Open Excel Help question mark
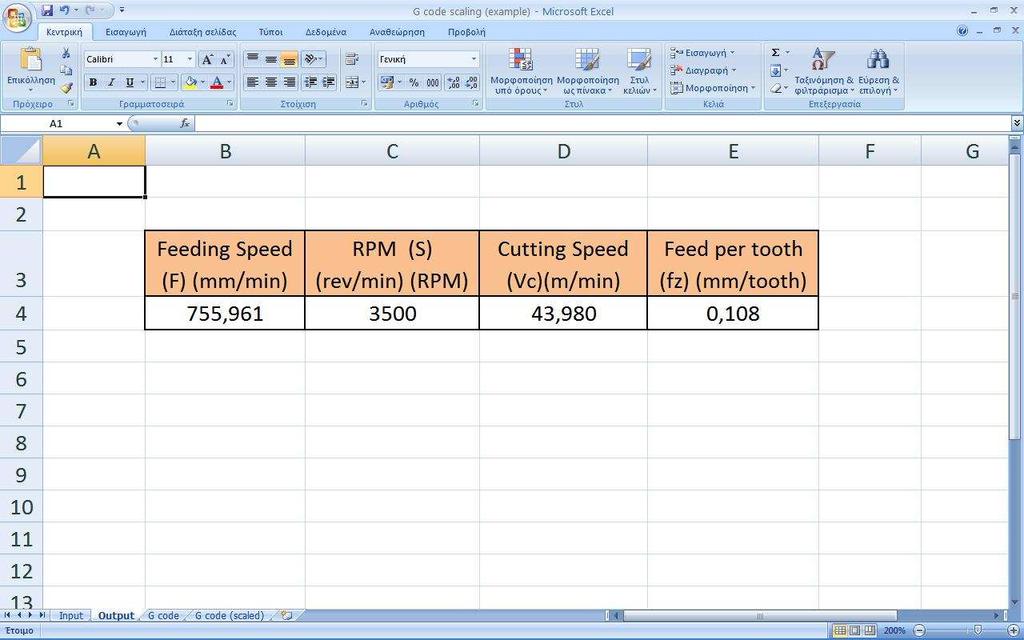 (962, 31)
